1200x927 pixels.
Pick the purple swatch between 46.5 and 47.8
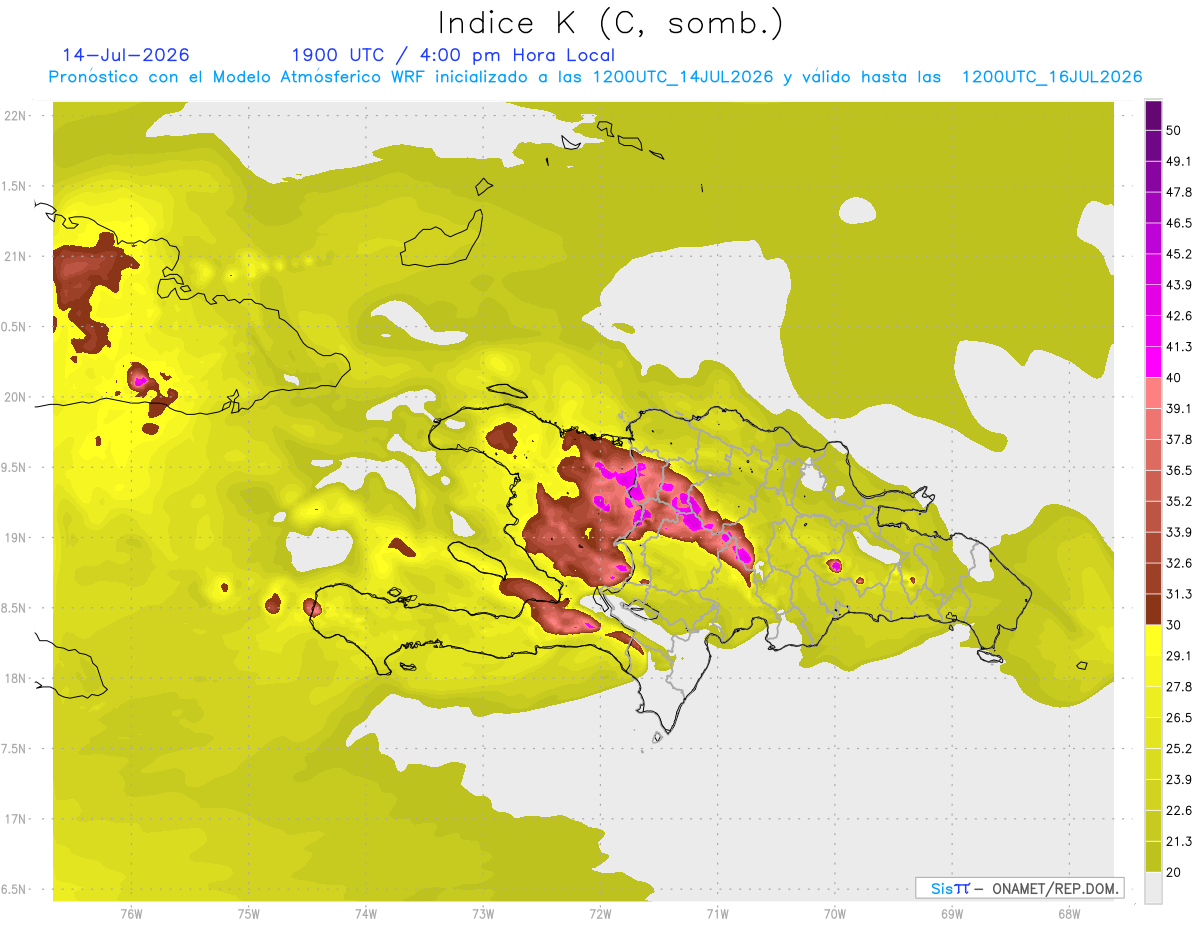[1153, 208]
